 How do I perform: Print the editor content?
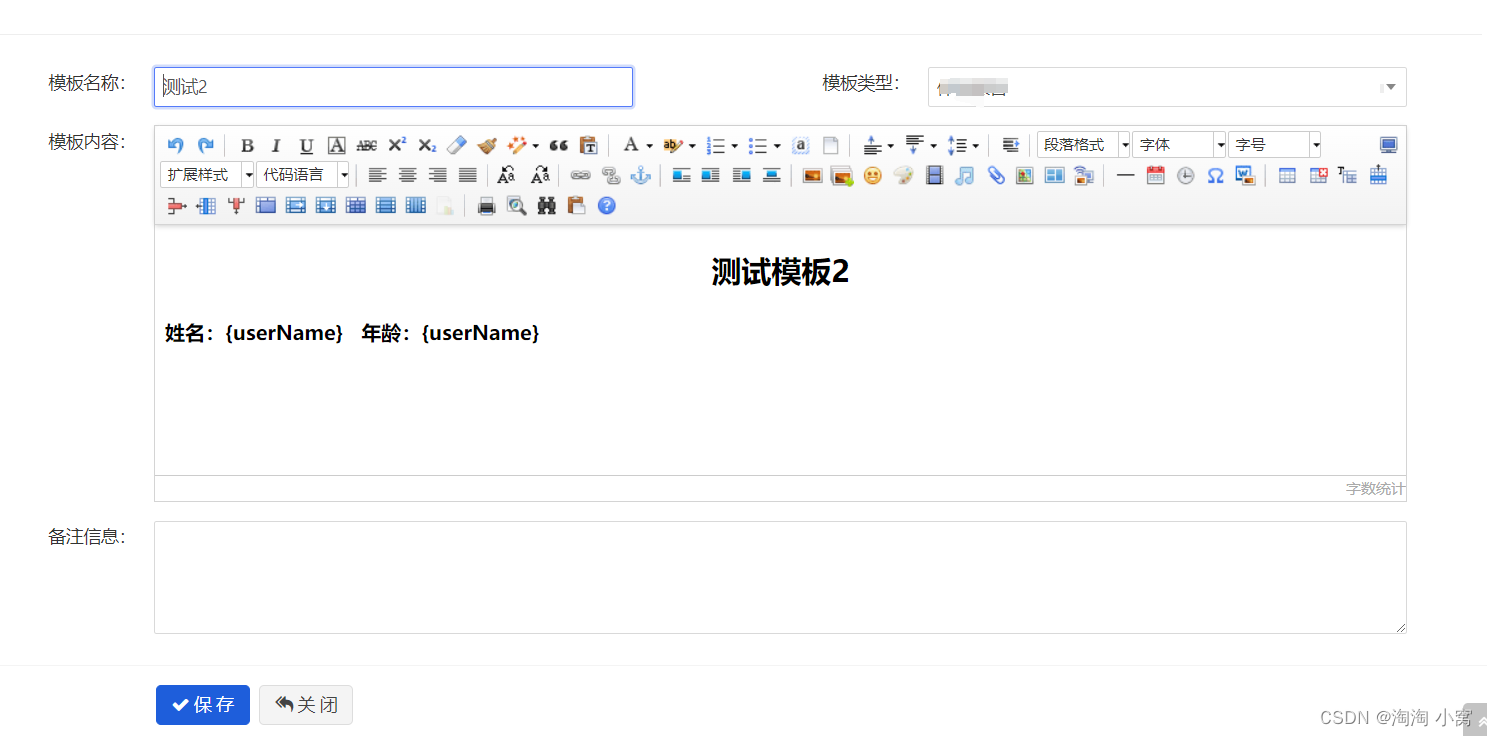point(486,206)
